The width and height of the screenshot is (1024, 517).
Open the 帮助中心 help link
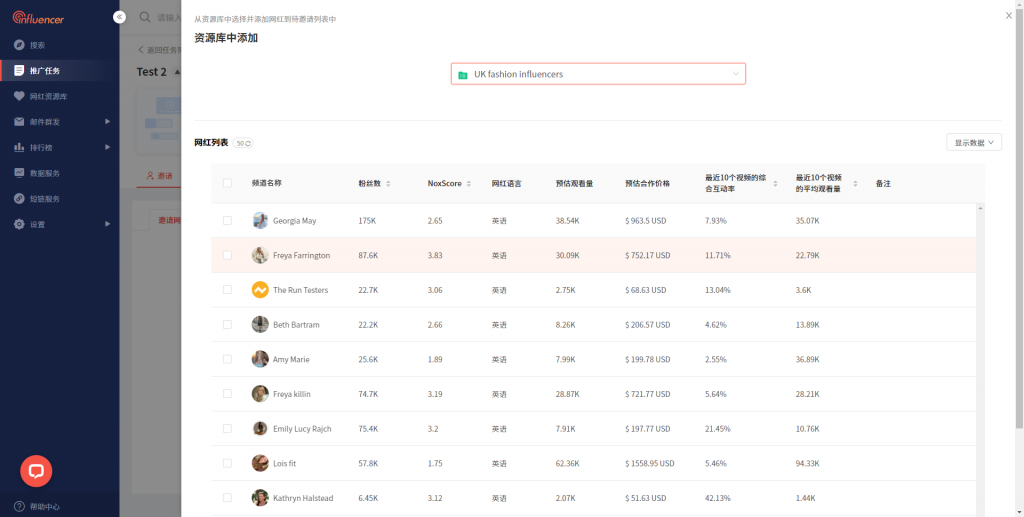(44, 506)
